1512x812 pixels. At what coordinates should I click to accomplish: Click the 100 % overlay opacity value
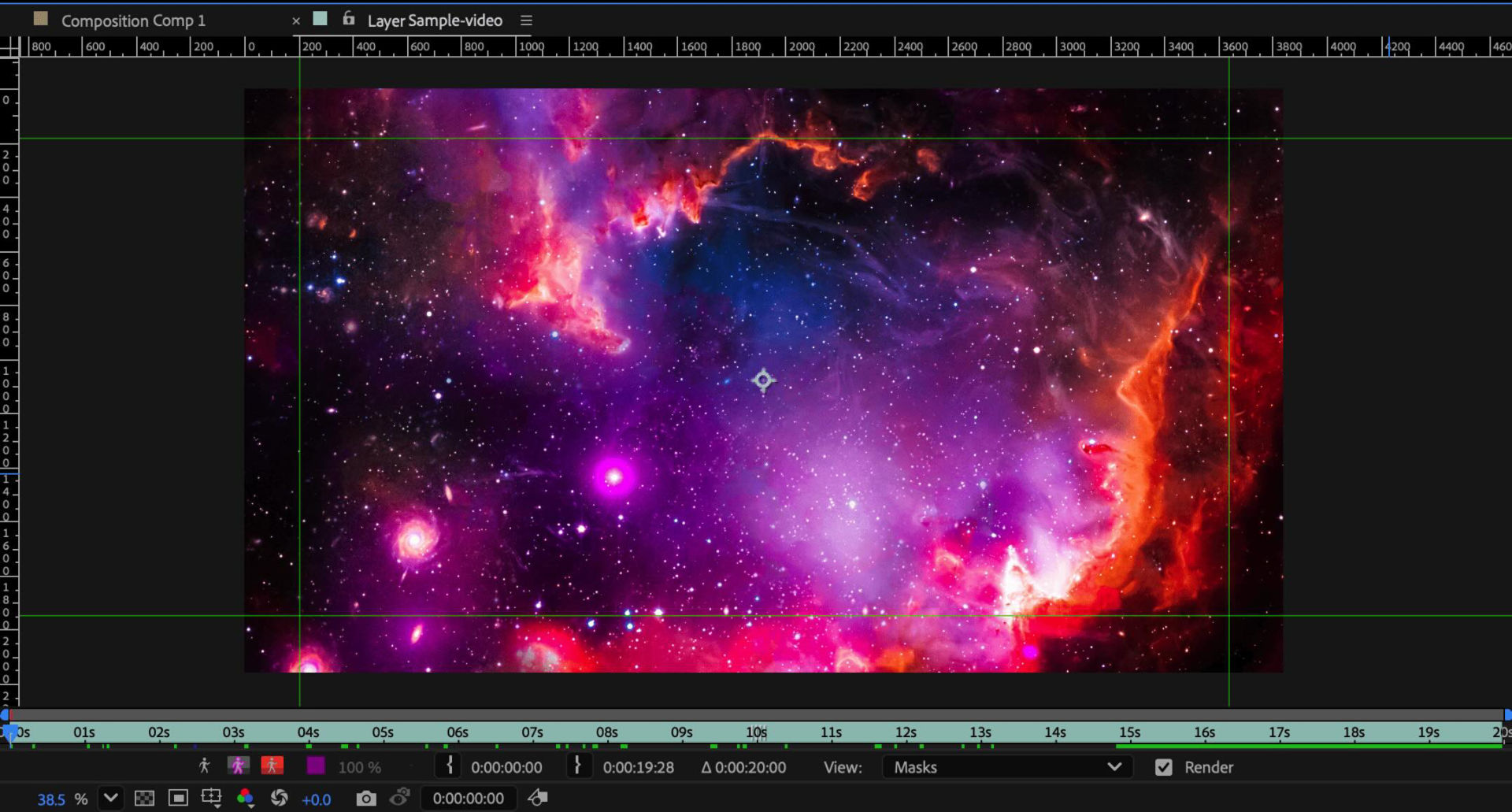click(x=359, y=767)
